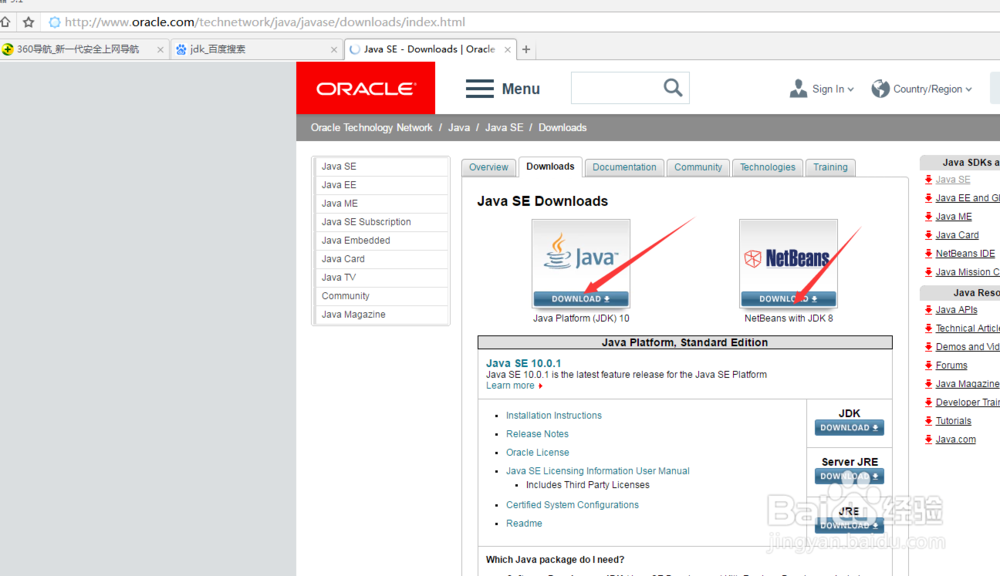Click the download arrow beside NetBeans IDE

click(x=929, y=253)
